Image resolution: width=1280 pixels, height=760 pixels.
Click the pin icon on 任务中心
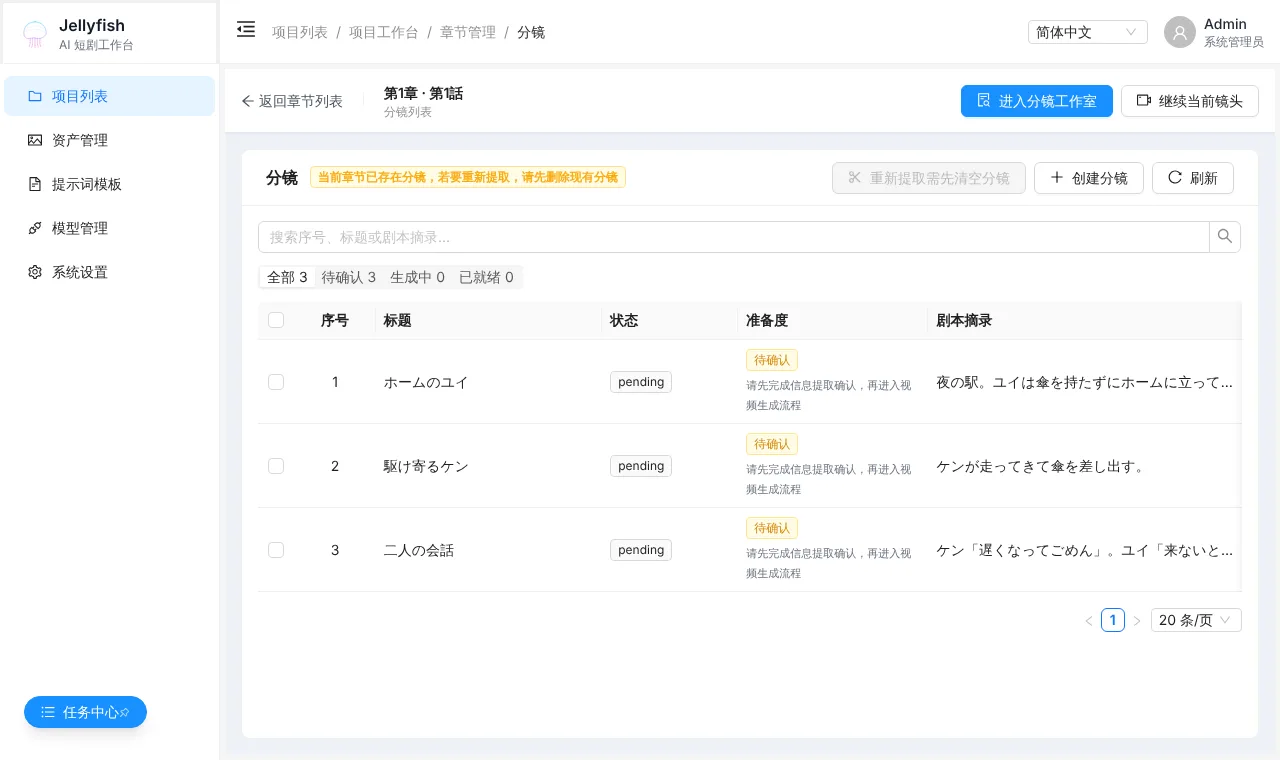coord(125,713)
